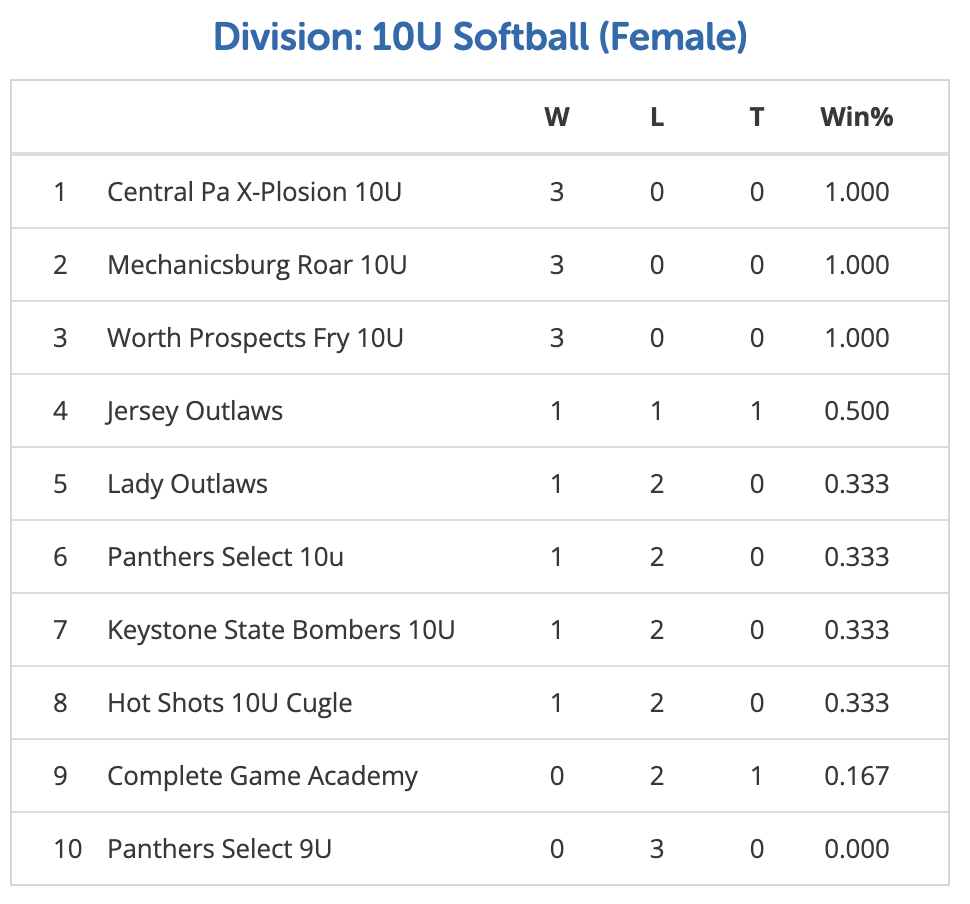Click the T column header

coord(757,118)
